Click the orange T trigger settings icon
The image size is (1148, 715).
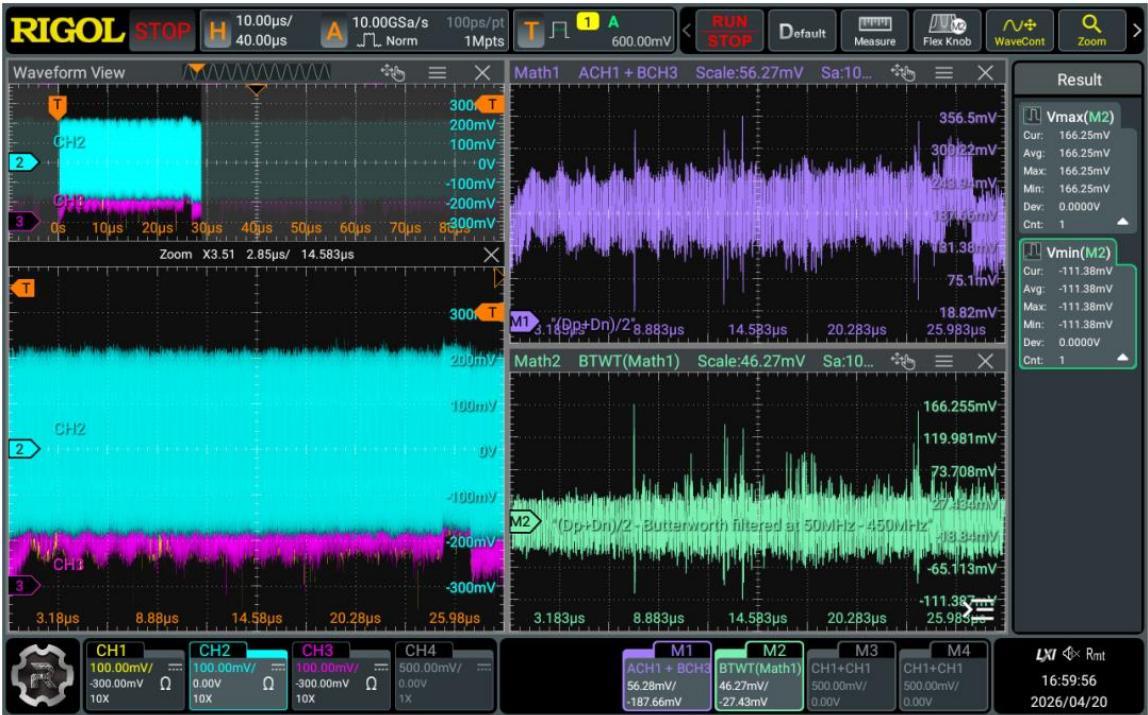pyautogui.click(x=532, y=31)
